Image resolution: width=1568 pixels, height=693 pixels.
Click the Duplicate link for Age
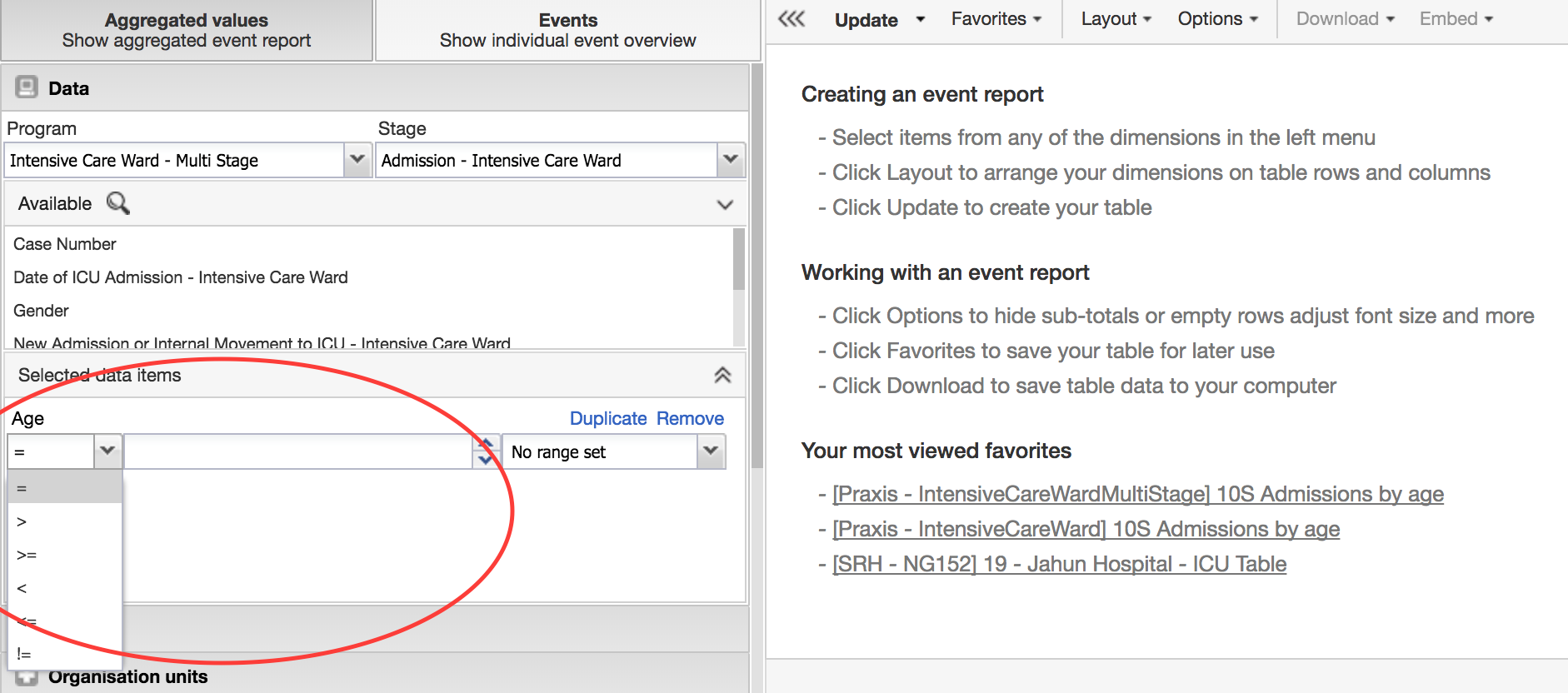click(608, 418)
